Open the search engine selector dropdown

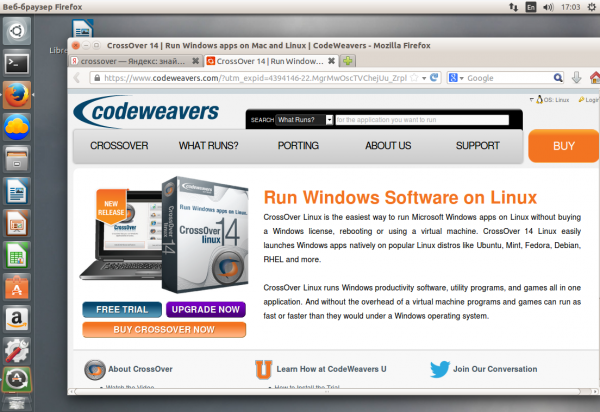click(x=456, y=78)
